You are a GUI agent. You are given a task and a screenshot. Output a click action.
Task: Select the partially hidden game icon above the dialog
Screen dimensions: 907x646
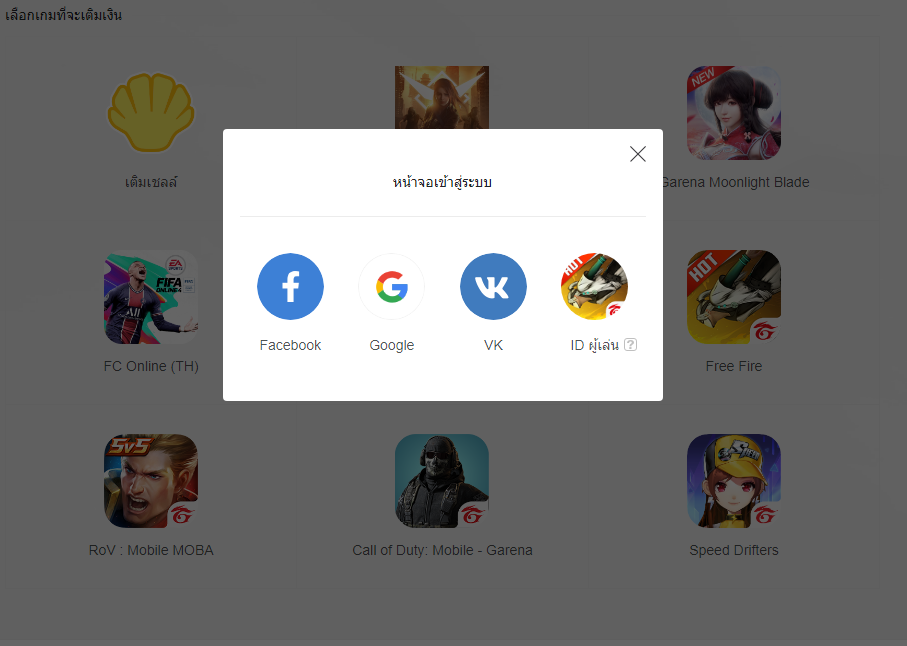coord(442,97)
